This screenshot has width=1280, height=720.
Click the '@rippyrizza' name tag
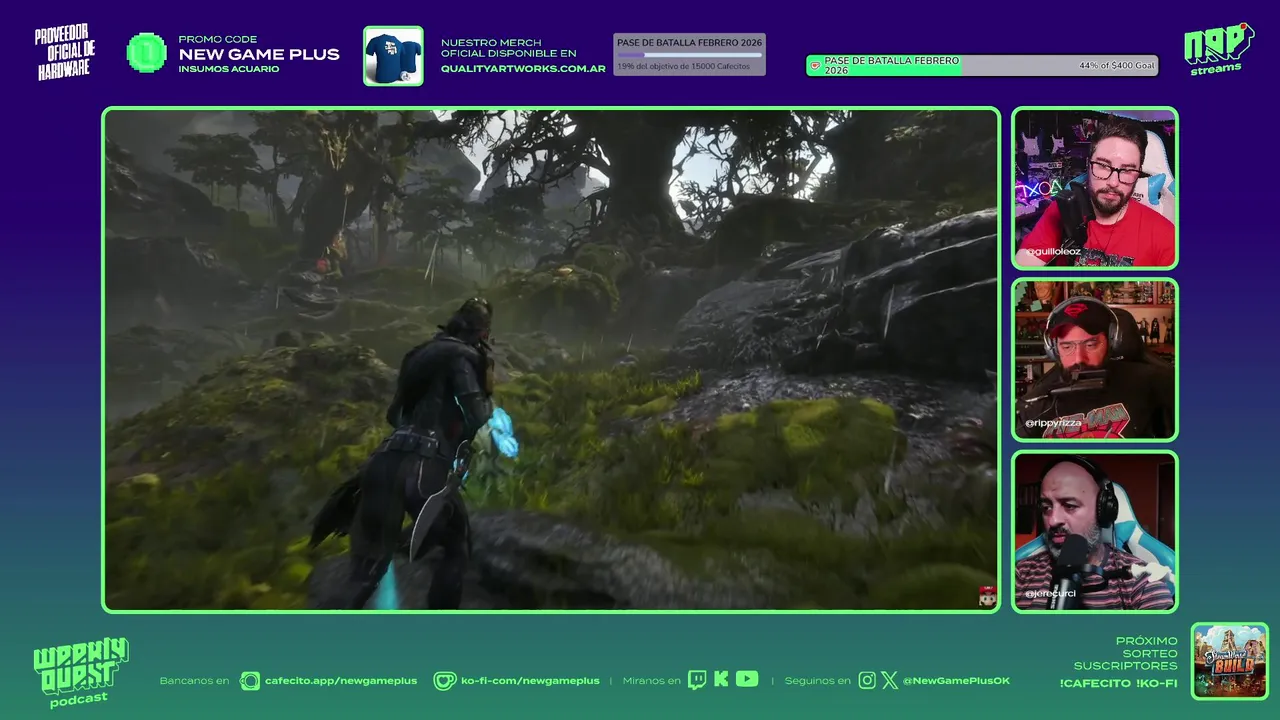point(1054,423)
